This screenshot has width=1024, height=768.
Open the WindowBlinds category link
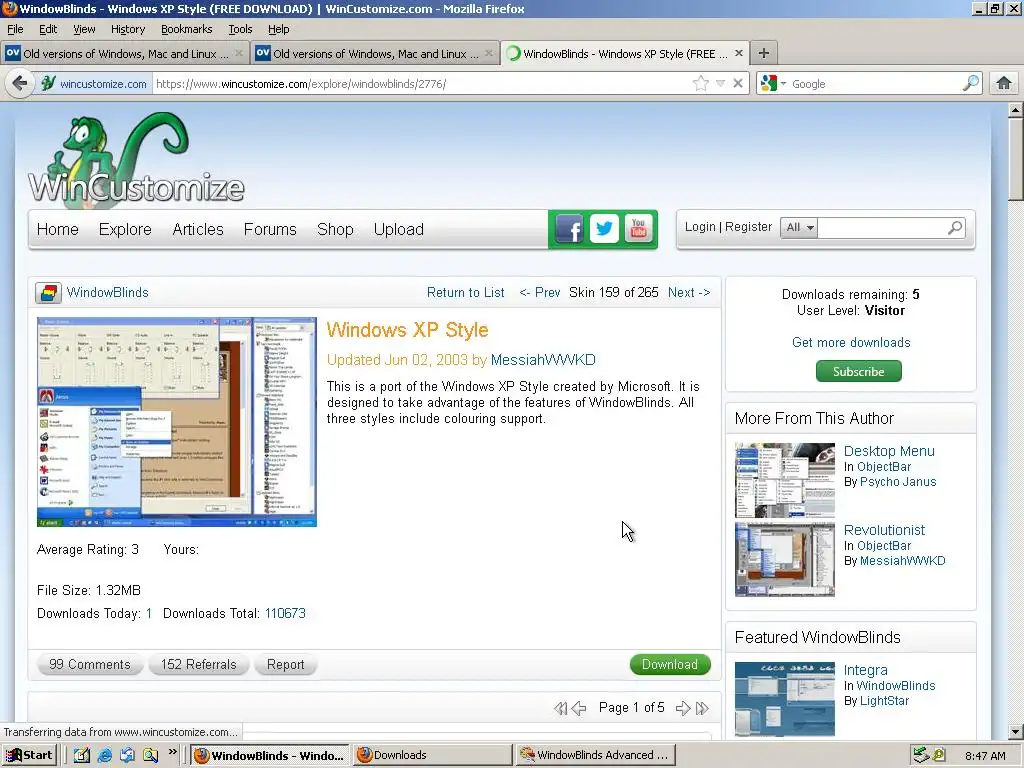click(108, 293)
